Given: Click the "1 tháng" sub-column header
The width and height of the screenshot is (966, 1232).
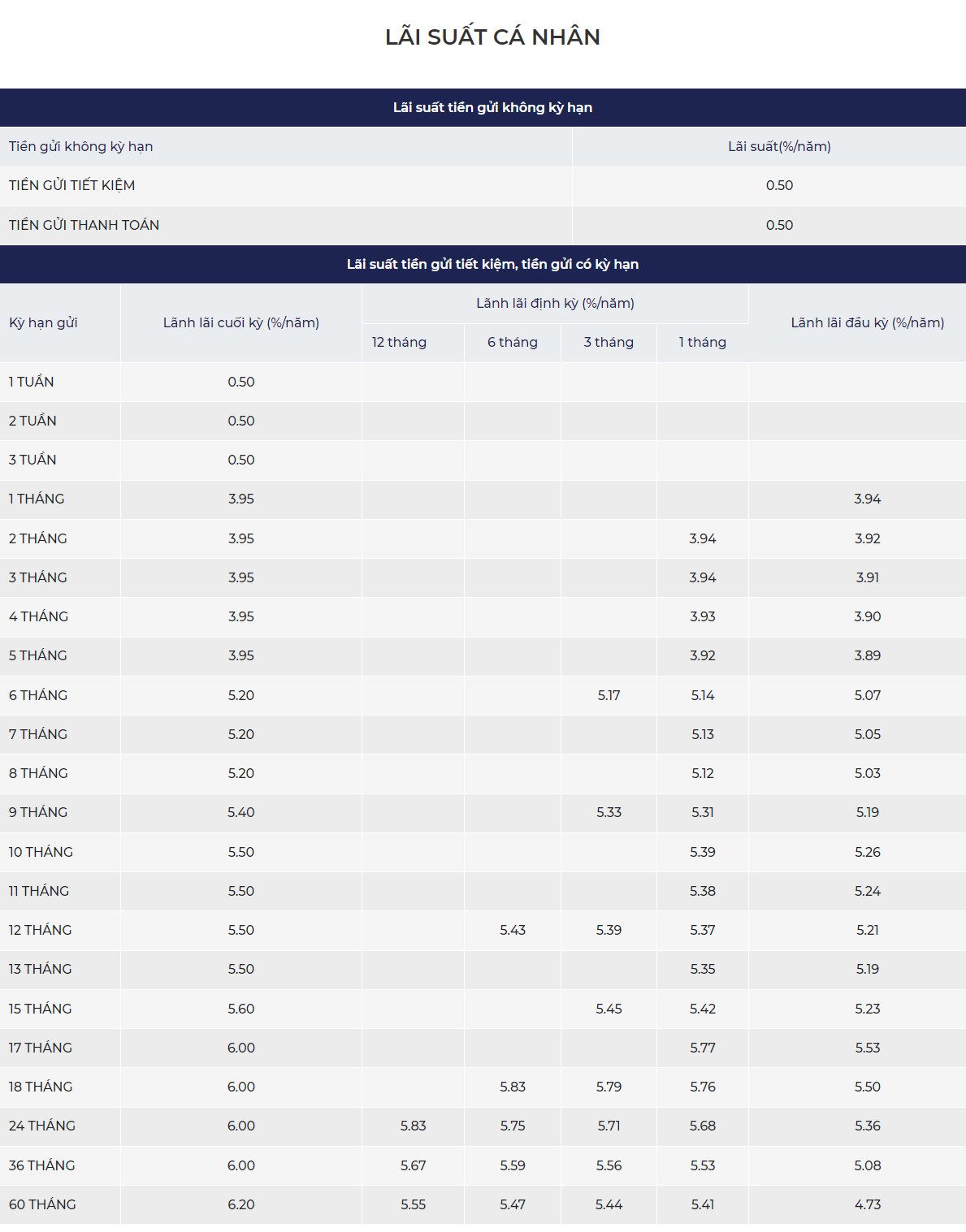Looking at the screenshot, I should (702, 342).
